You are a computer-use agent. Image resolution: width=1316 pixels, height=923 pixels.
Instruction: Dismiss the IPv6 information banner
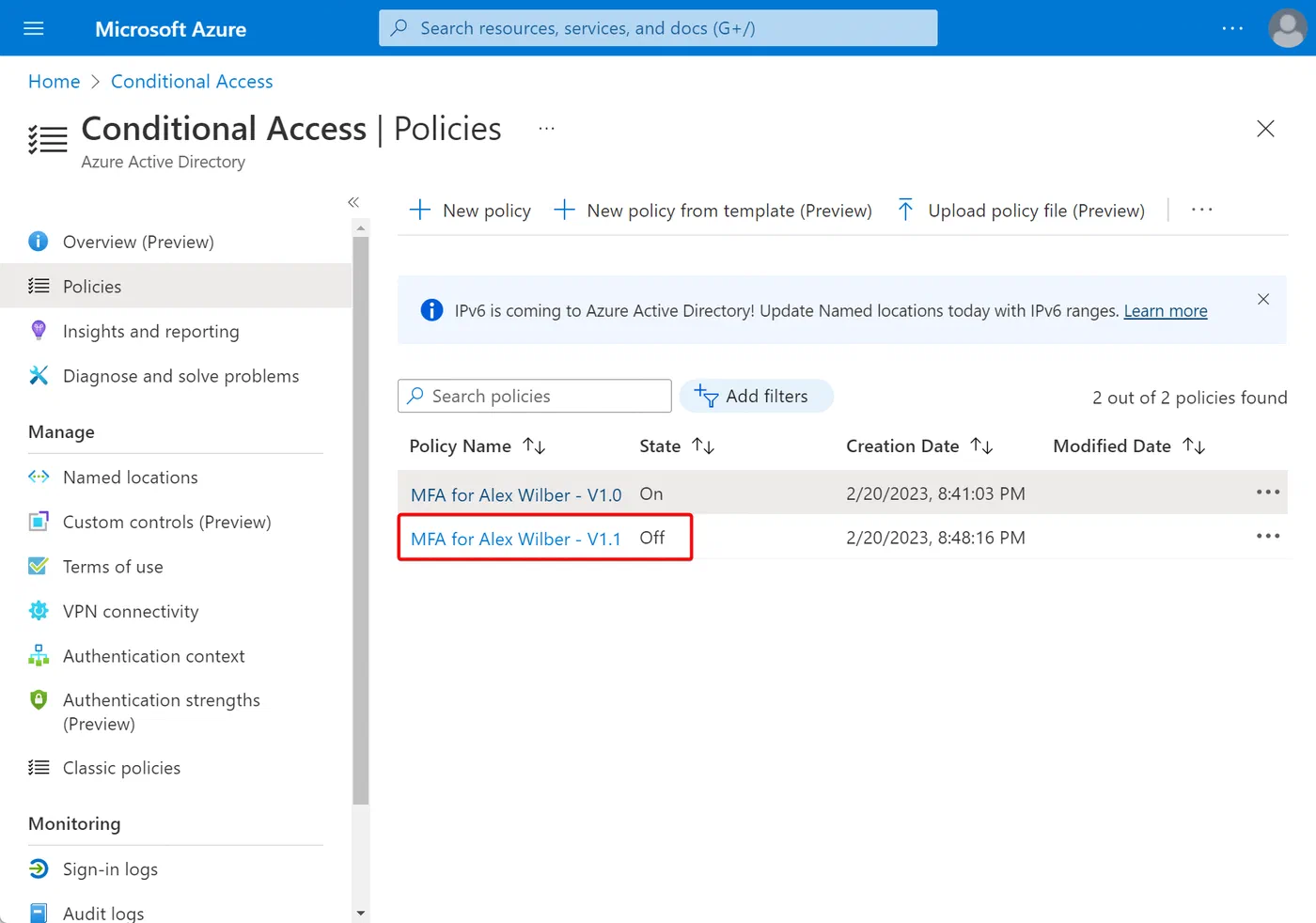pyautogui.click(x=1263, y=299)
